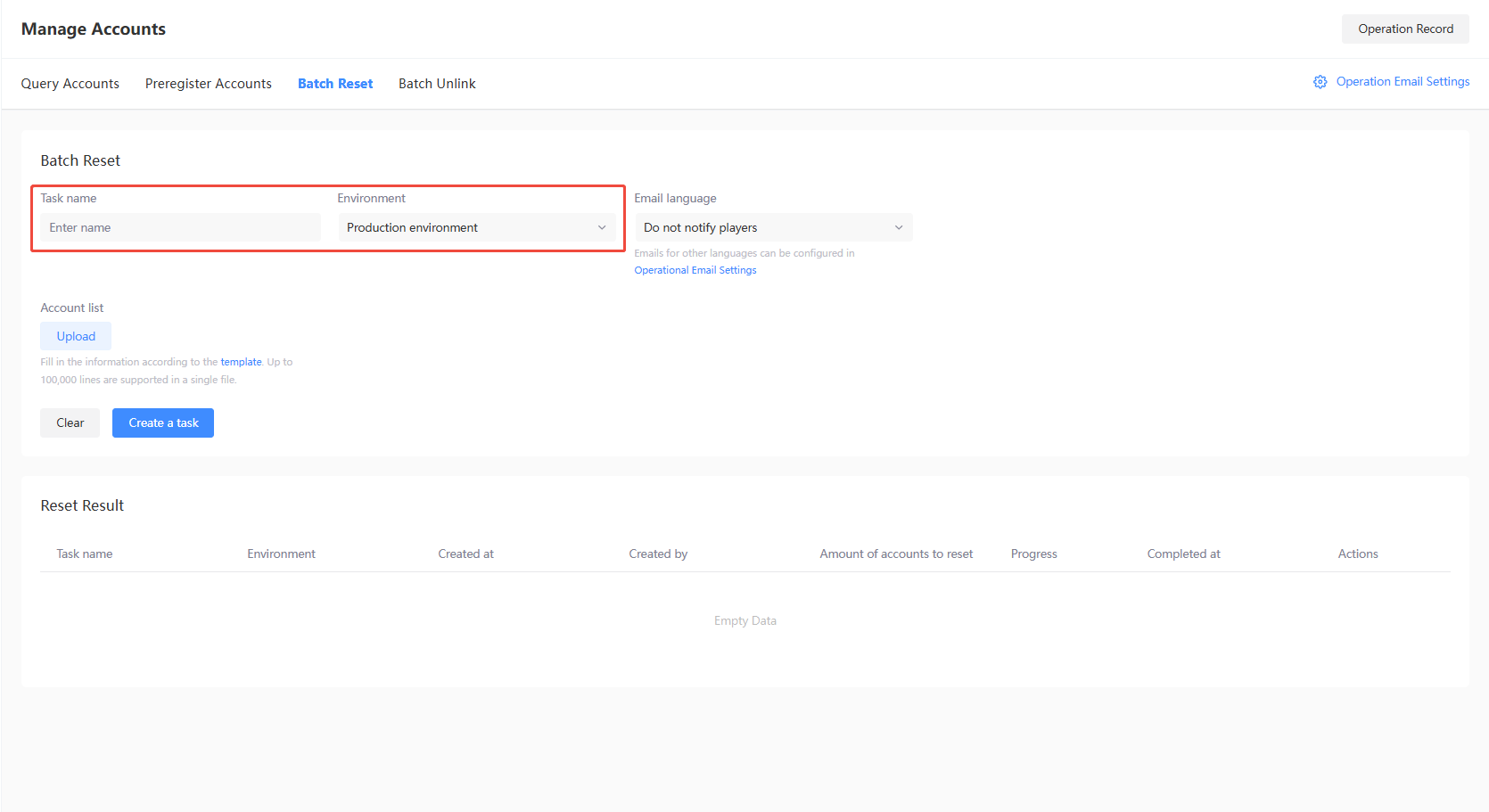Go to the Batch Unlink tab

(x=437, y=84)
